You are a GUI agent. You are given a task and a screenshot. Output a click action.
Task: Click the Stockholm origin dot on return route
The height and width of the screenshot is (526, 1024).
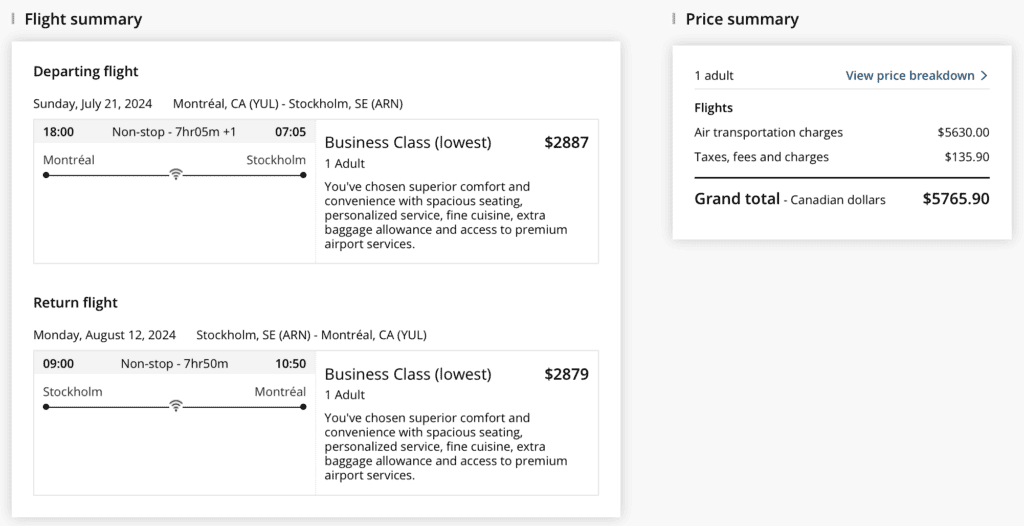[46, 407]
